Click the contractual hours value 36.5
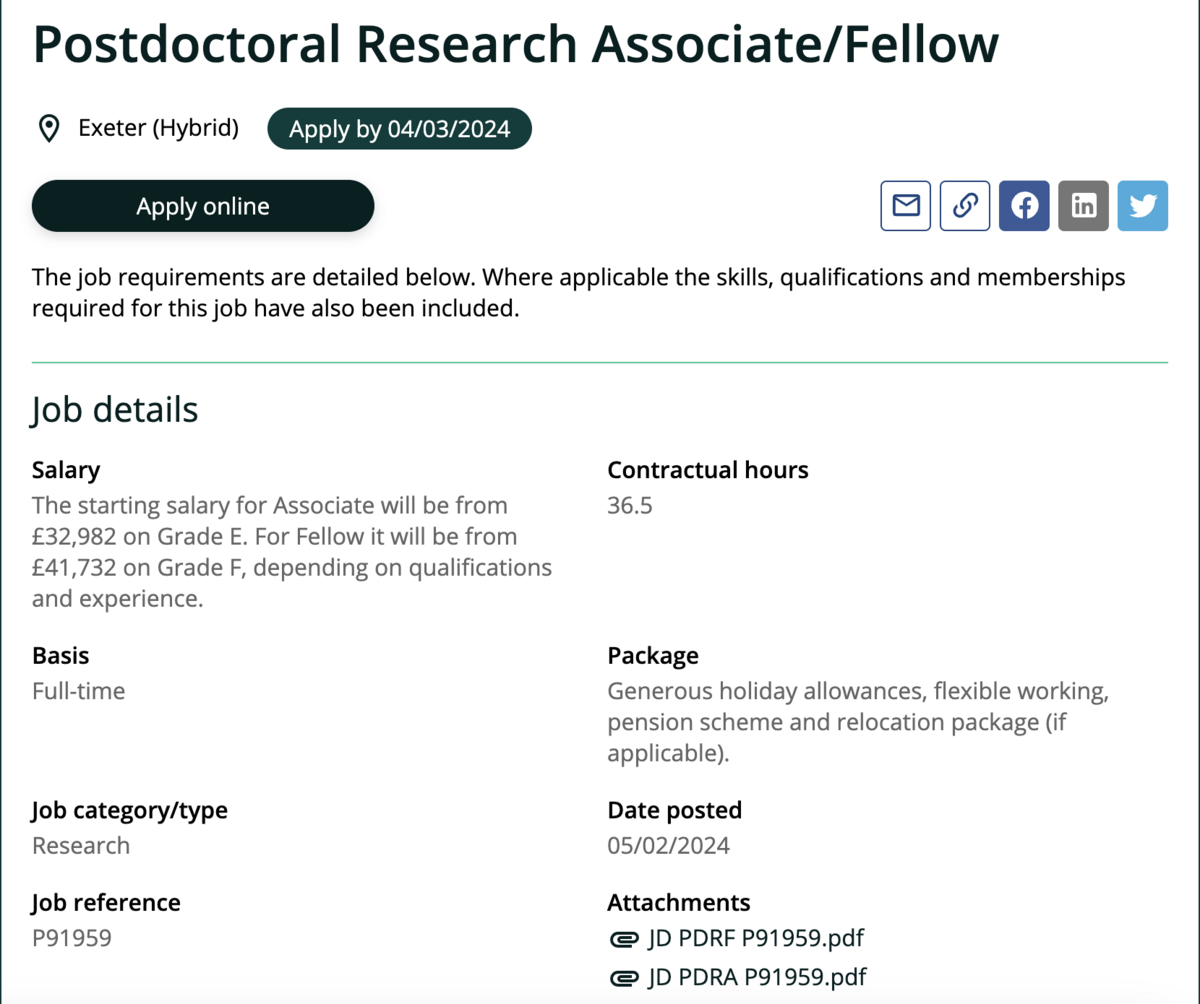Image resolution: width=1200 pixels, height=1004 pixels. pyautogui.click(x=630, y=506)
